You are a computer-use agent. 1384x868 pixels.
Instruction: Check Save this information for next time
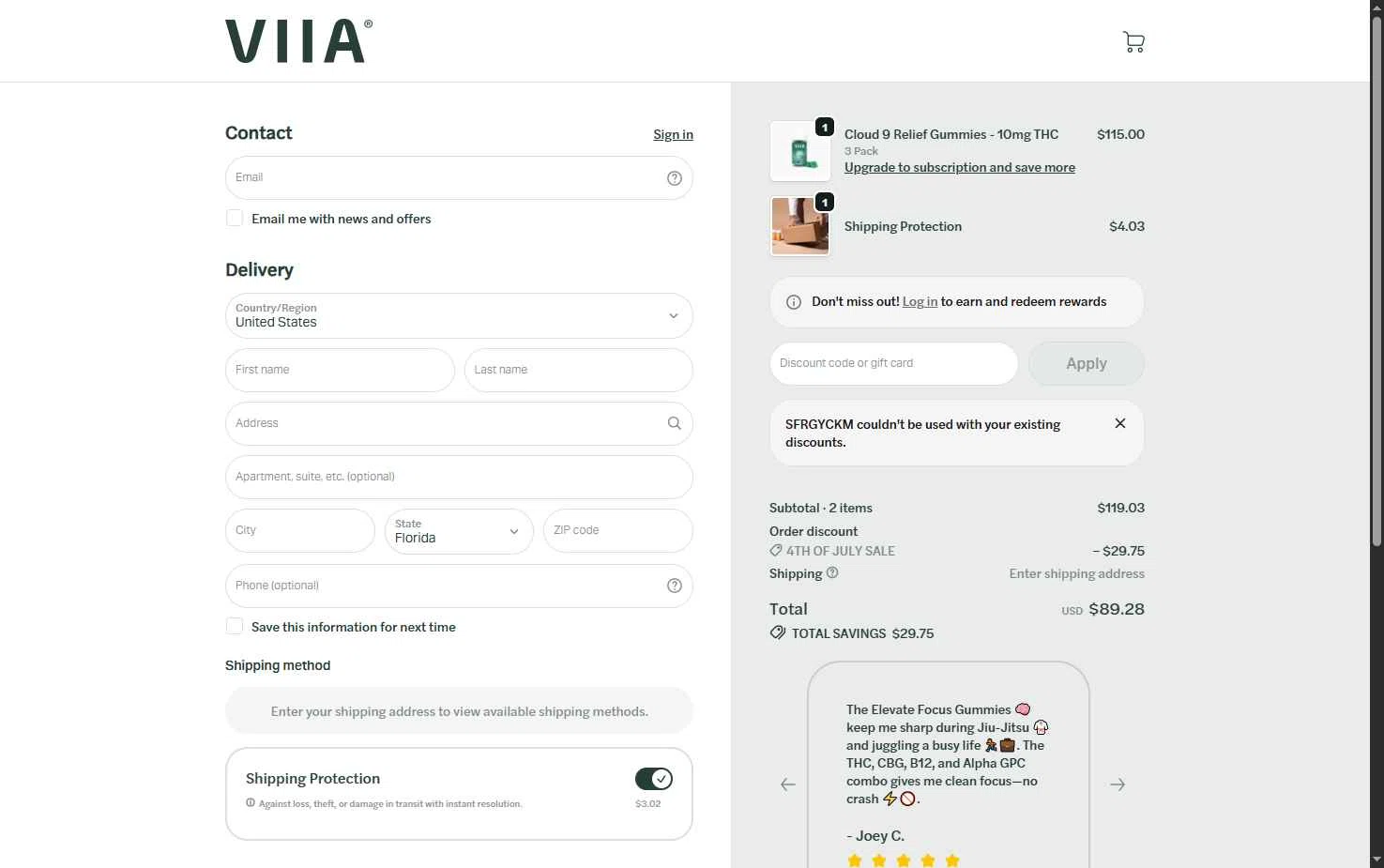(235, 627)
